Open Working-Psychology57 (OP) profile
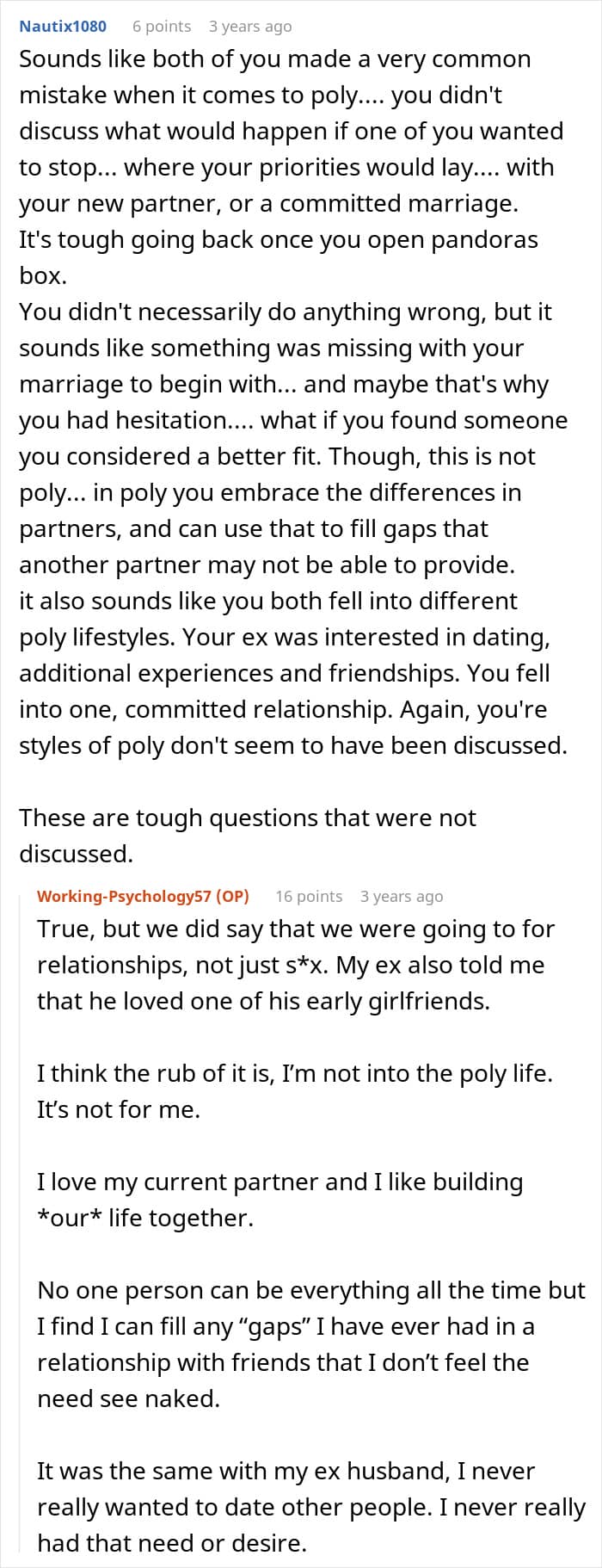 (143, 896)
